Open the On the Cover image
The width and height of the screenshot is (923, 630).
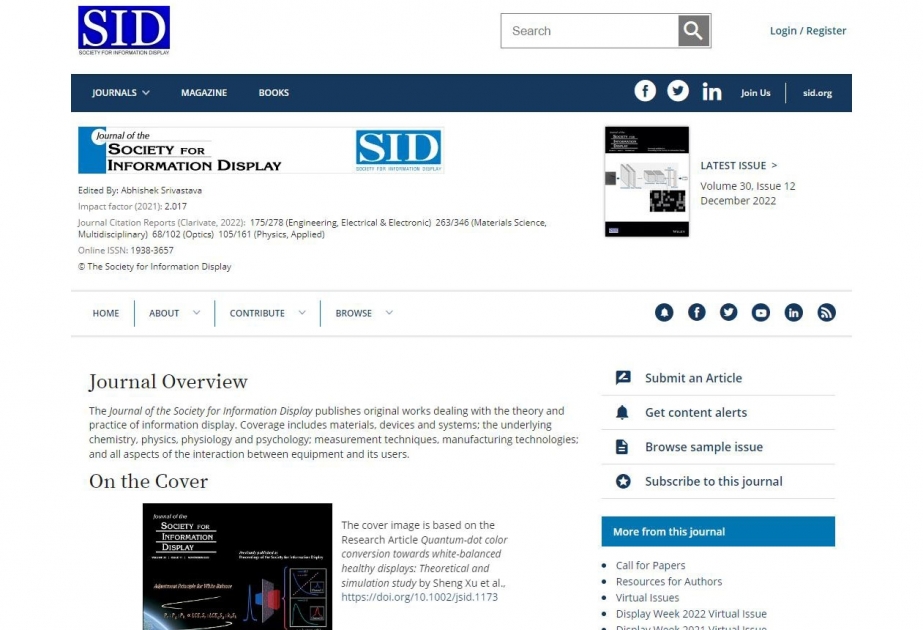[x=237, y=566]
